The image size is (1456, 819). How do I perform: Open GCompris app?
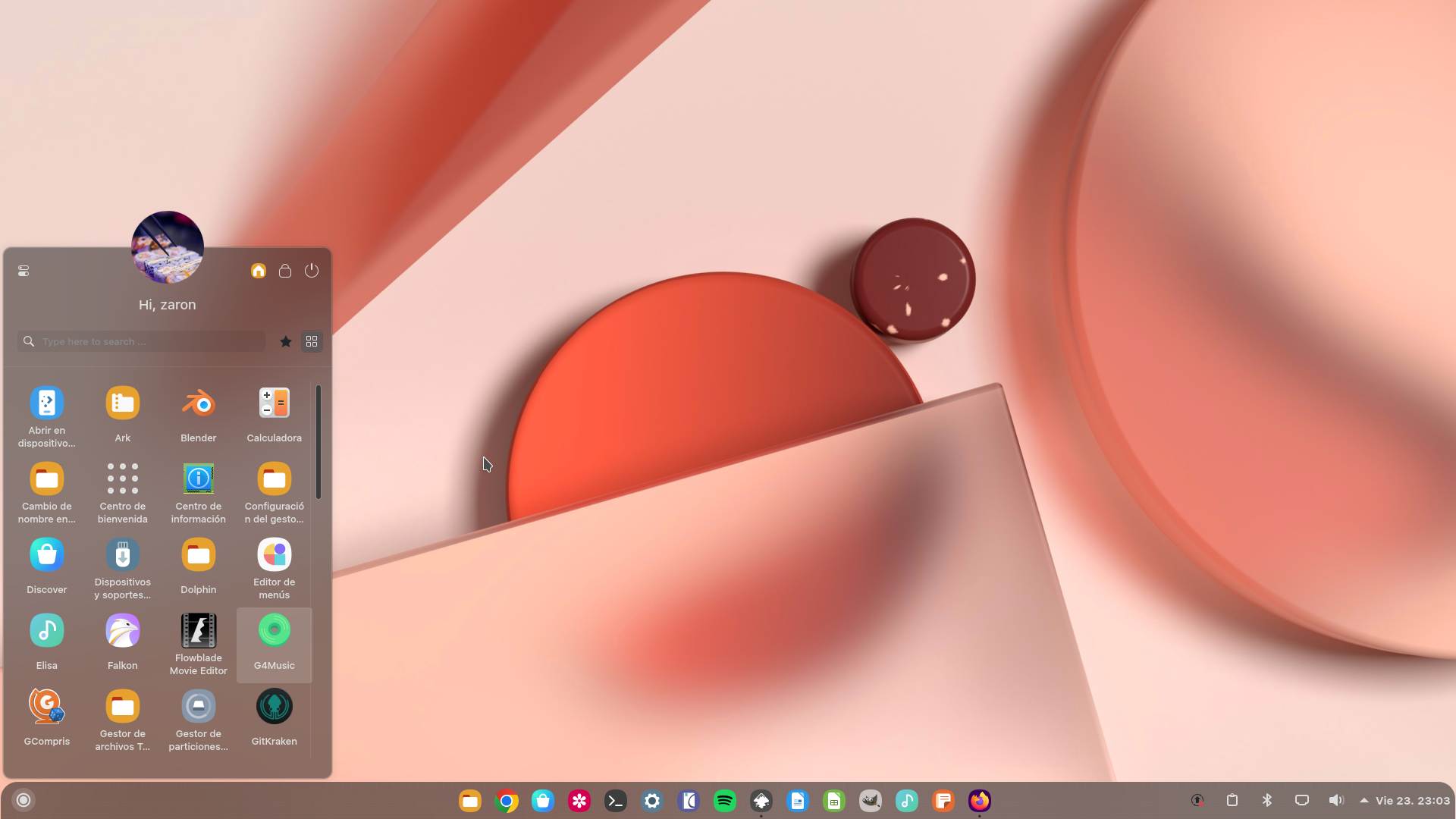pyautogui.click(x=47, y=720)
